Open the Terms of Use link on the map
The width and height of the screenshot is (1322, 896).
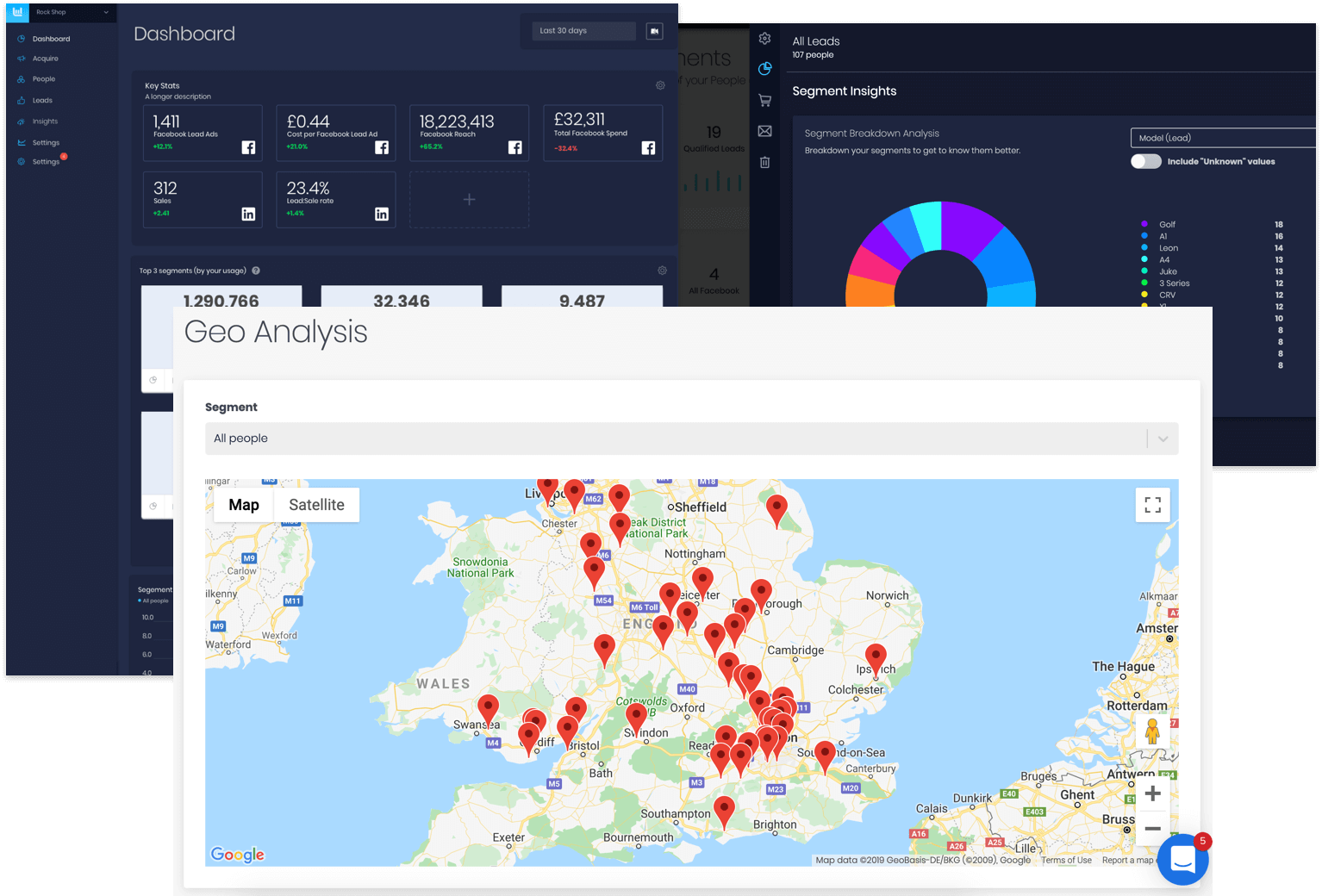coord(1066,860)
